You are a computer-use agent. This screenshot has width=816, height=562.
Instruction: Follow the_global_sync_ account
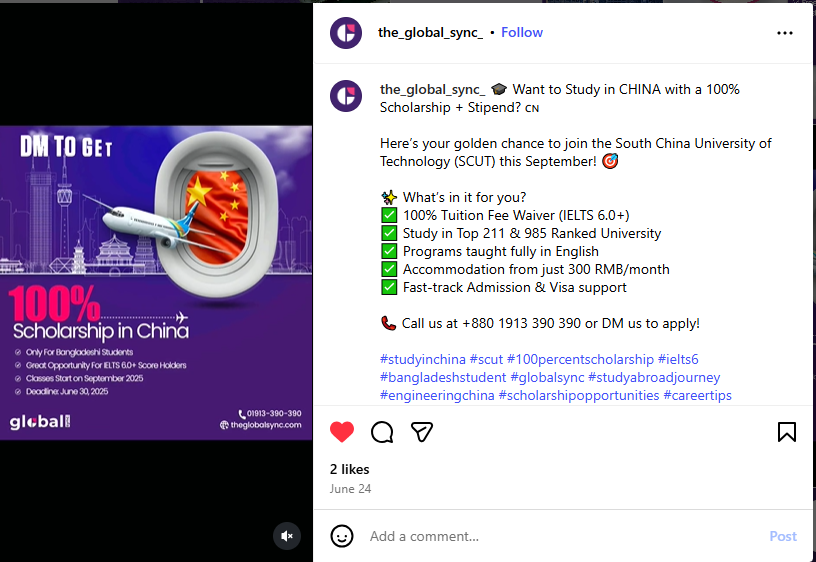[x=522, y=32]
